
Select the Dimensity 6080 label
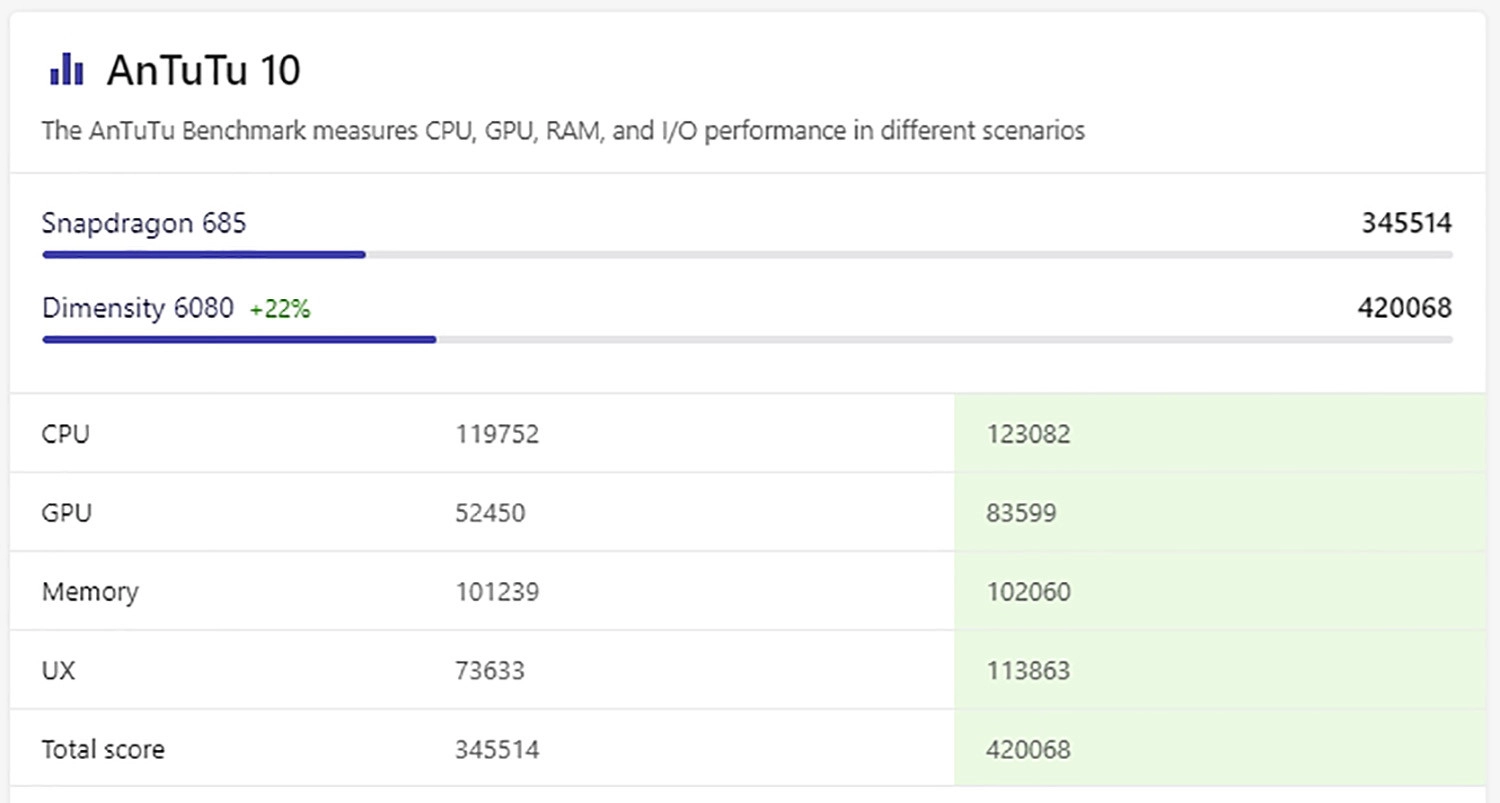[x=138, y=308]
